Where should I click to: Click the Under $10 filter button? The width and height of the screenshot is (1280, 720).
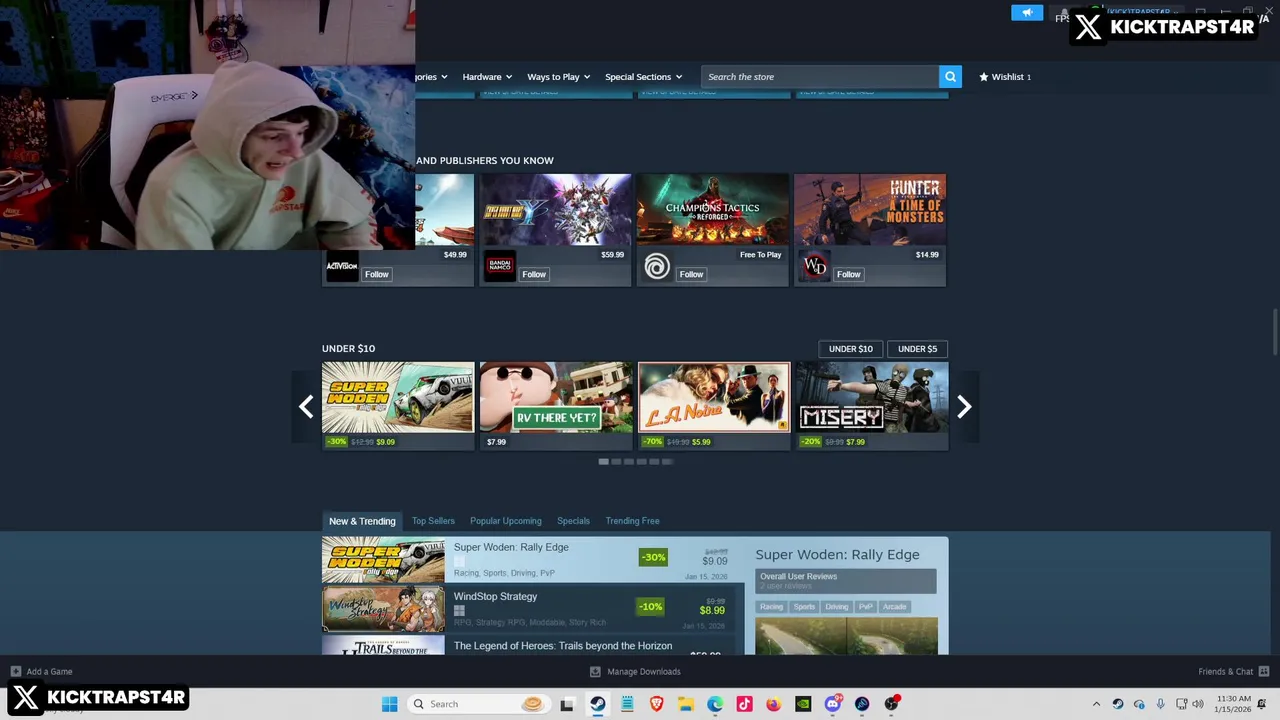tap(850, 349)
